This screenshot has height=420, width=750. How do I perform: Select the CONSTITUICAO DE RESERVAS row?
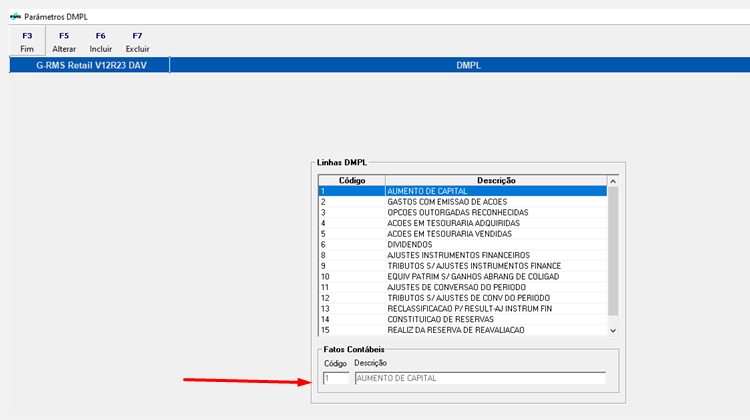[x=460, y=319]
